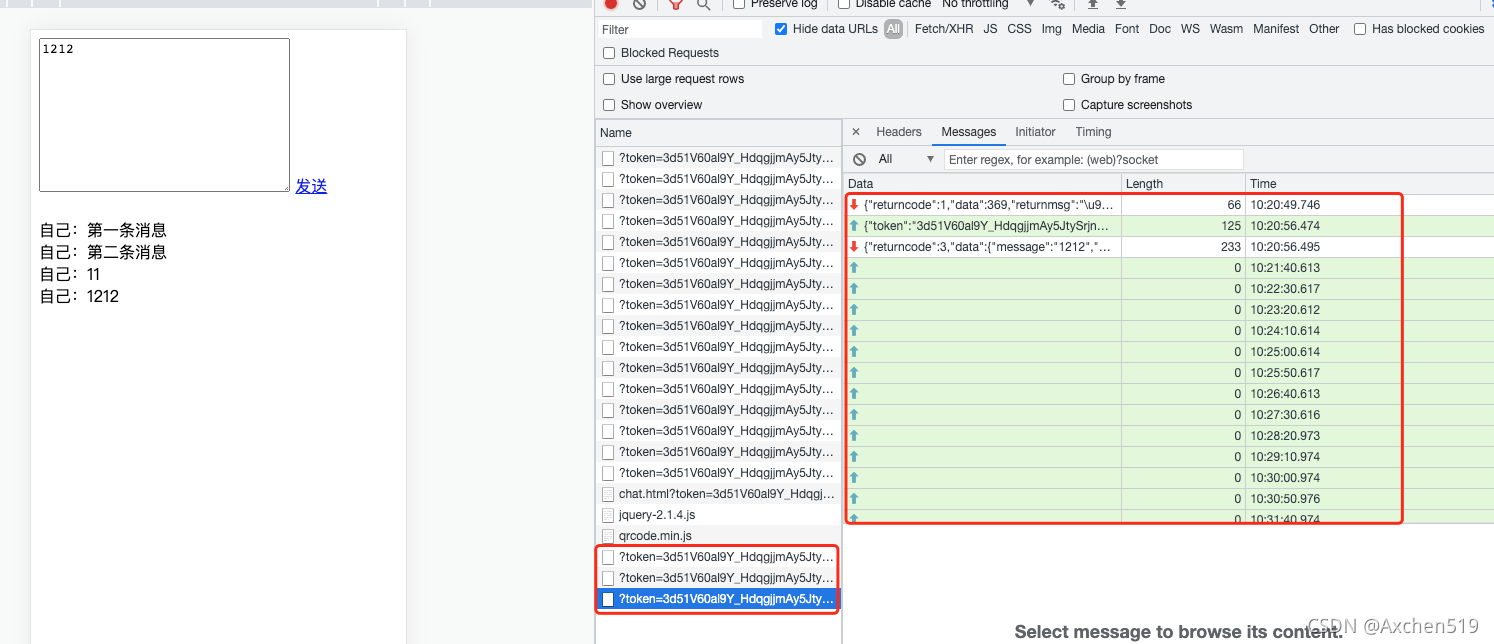Sort by the Name column header
This screenshot has height=644, width=1494.
(718, 133)
